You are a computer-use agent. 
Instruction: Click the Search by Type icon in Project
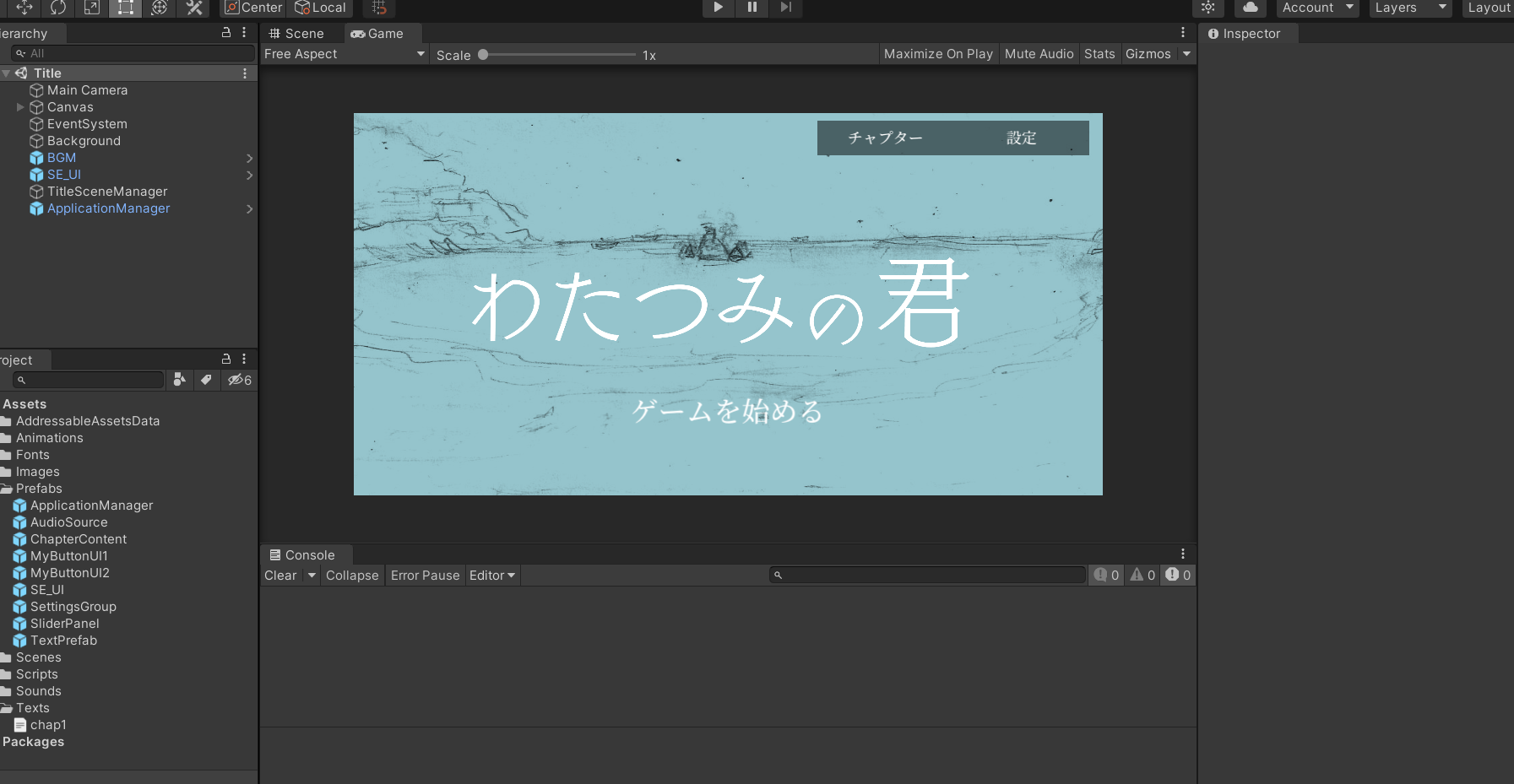(179, 380)
